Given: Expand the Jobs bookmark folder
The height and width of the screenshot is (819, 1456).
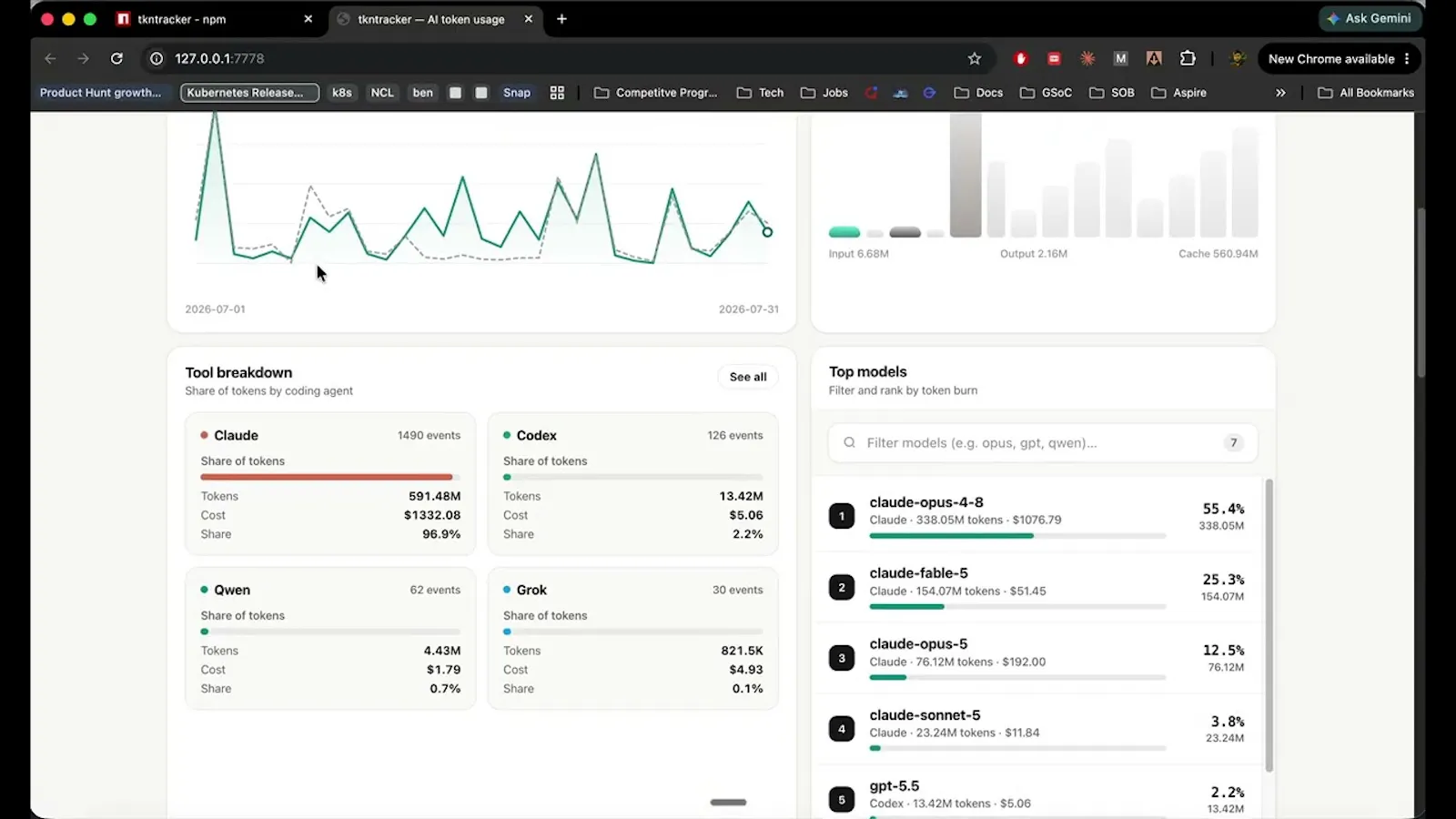Looking at the screenshot, I should (824, 93).
